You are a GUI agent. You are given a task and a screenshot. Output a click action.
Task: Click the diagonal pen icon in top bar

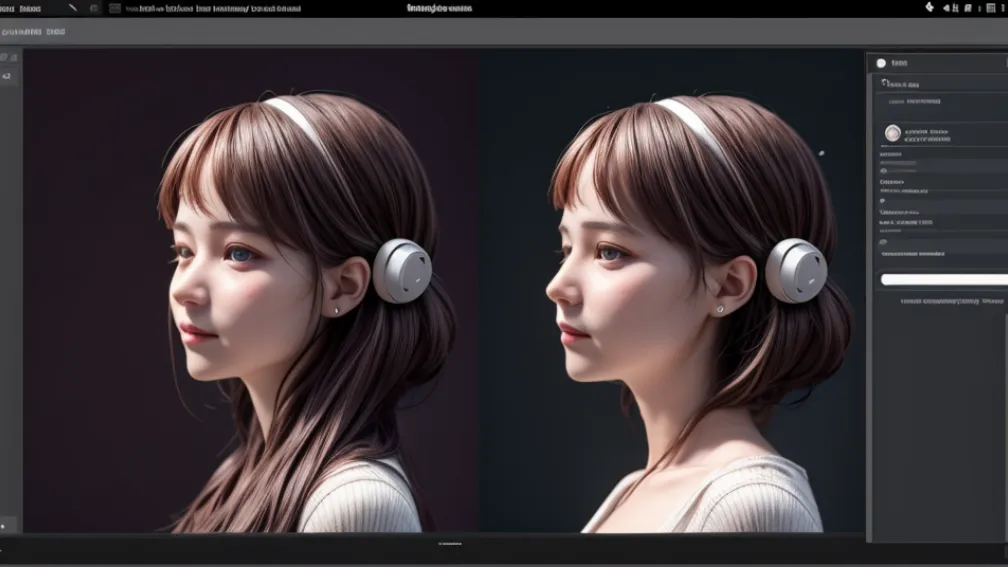click(73, 8)
